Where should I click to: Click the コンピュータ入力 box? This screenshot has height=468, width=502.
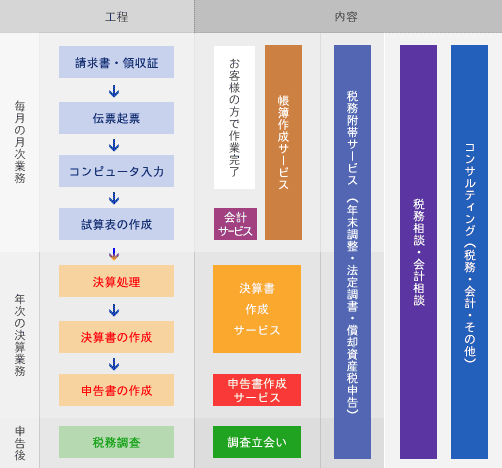click(116, 171)
